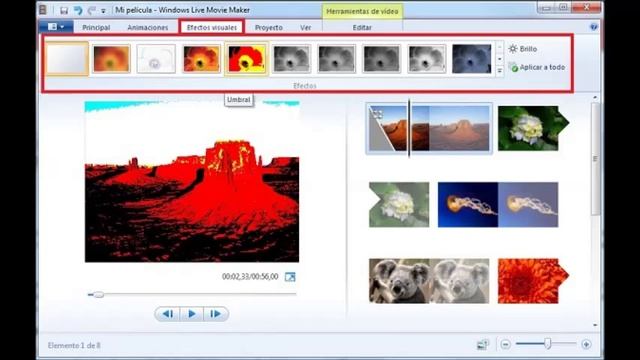Screen dimensions: 640x360
Task: Apply the blue cyan-tone flower effect
Action: [x=471, y=59]
